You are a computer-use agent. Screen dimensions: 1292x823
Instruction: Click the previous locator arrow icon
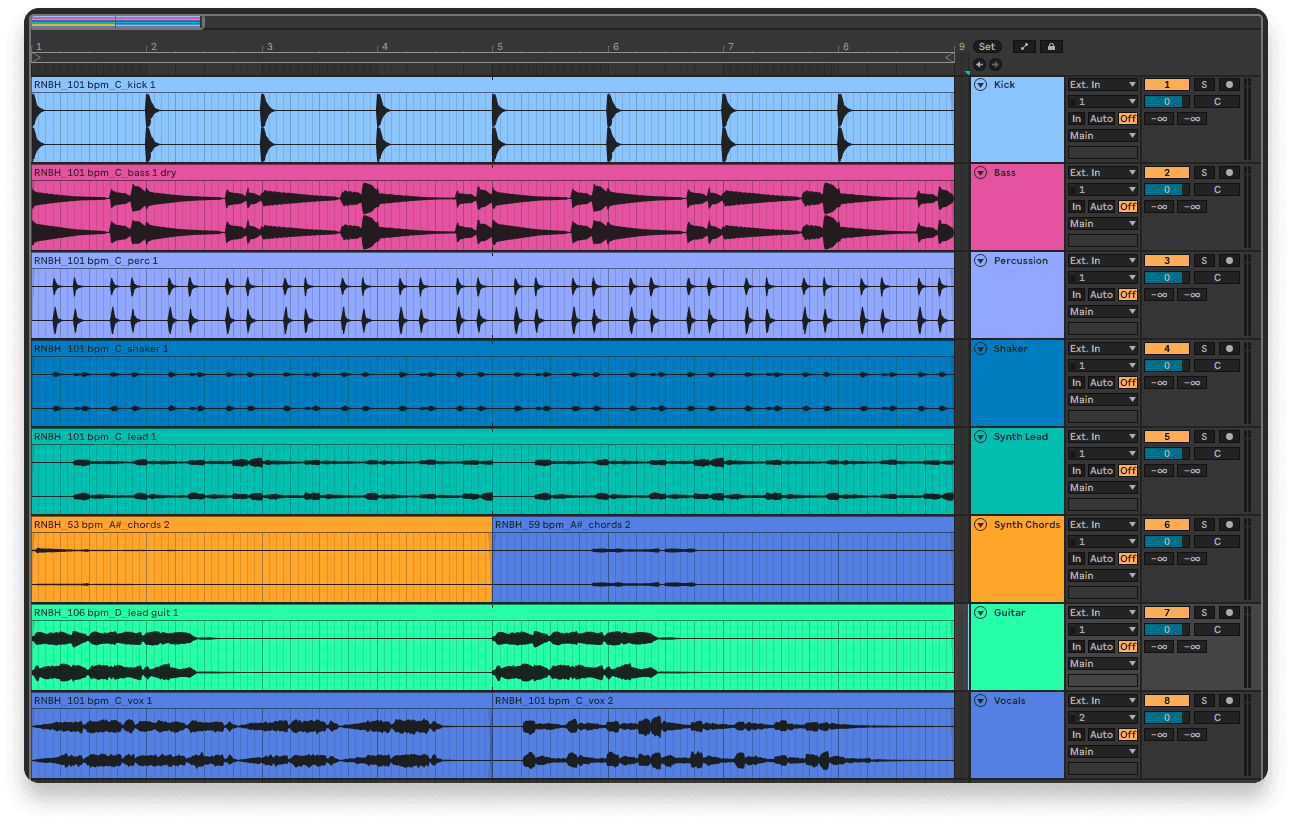(x=979, y=64)
